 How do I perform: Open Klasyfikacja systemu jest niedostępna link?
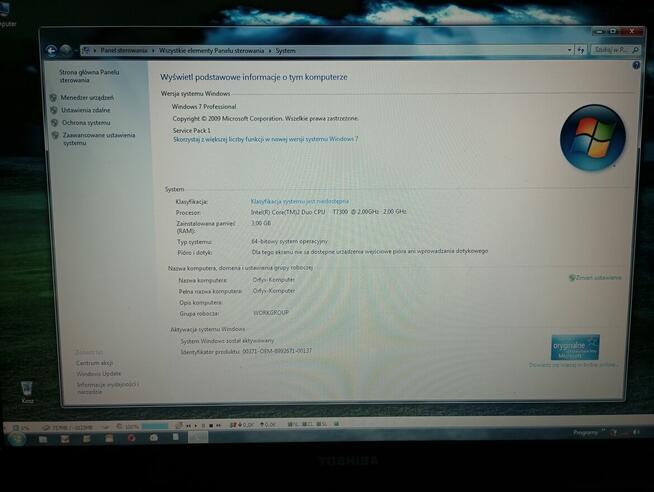click(299, 201)
